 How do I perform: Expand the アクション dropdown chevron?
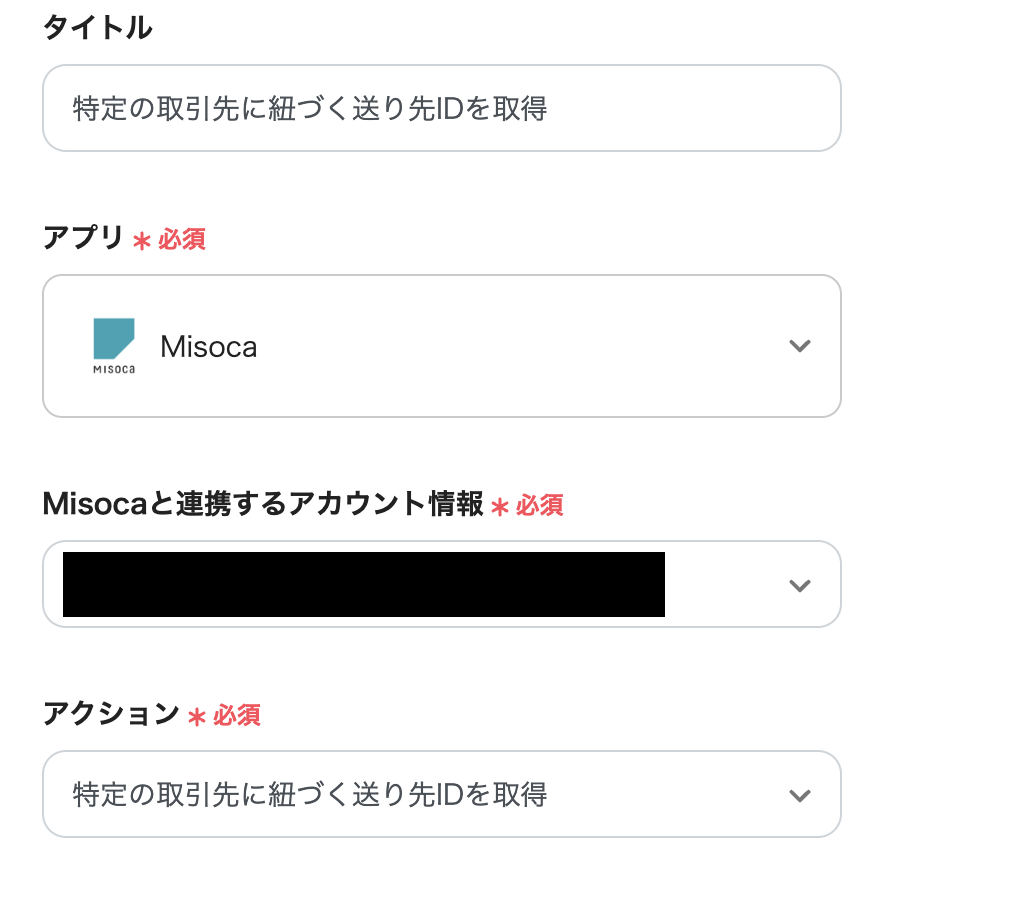(799, 795)
